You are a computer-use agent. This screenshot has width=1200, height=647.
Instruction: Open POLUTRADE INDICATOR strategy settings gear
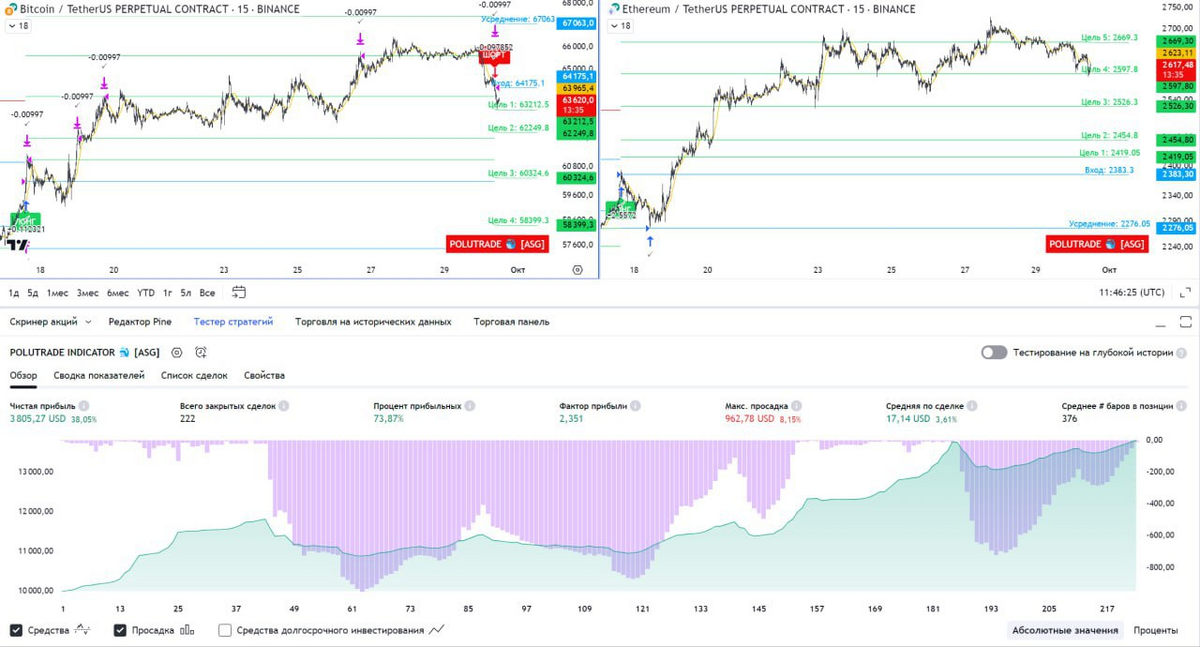pos(177,353)
